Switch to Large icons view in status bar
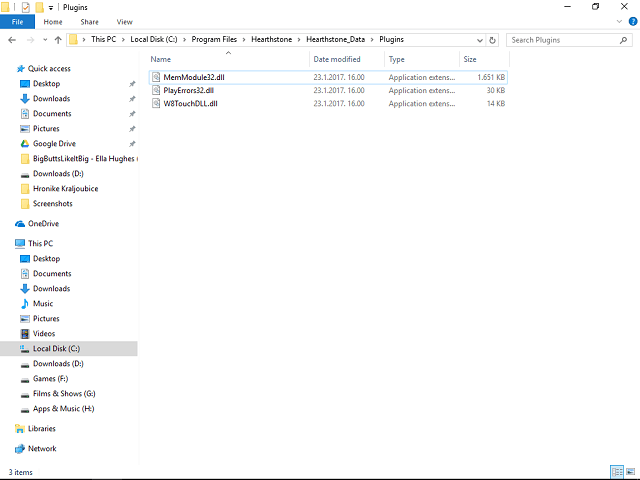640x480 pixels. (631, 472)
